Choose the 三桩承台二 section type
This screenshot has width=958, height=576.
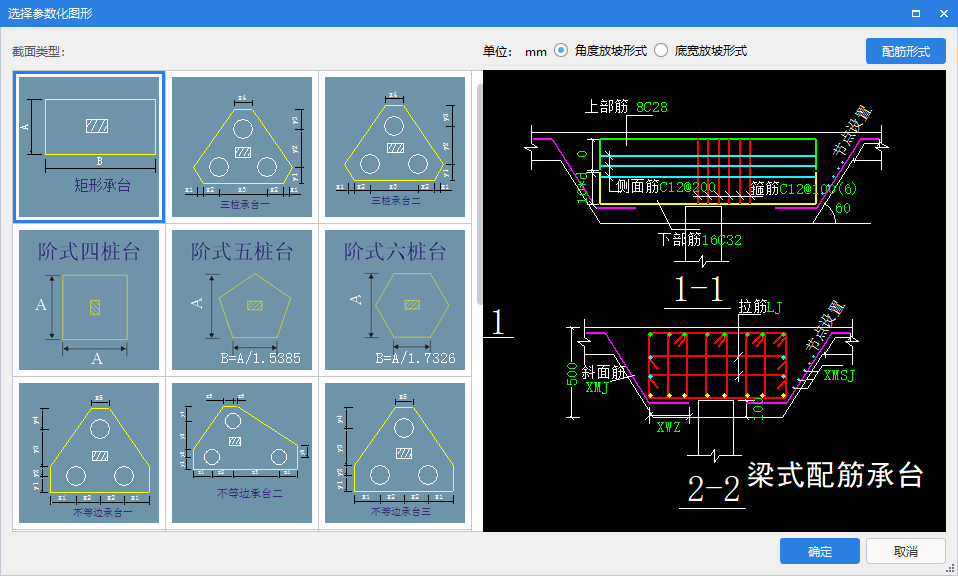click(395, 147)
